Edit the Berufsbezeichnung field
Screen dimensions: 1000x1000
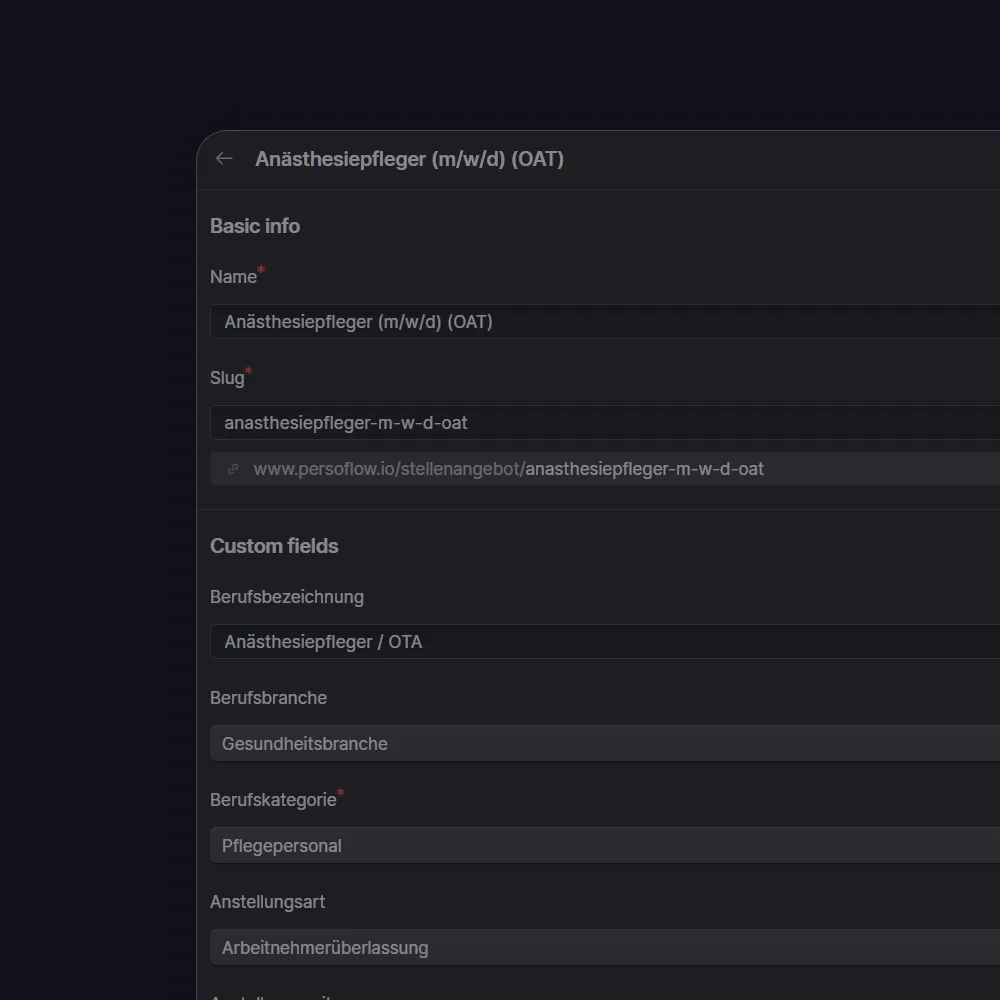605,642
